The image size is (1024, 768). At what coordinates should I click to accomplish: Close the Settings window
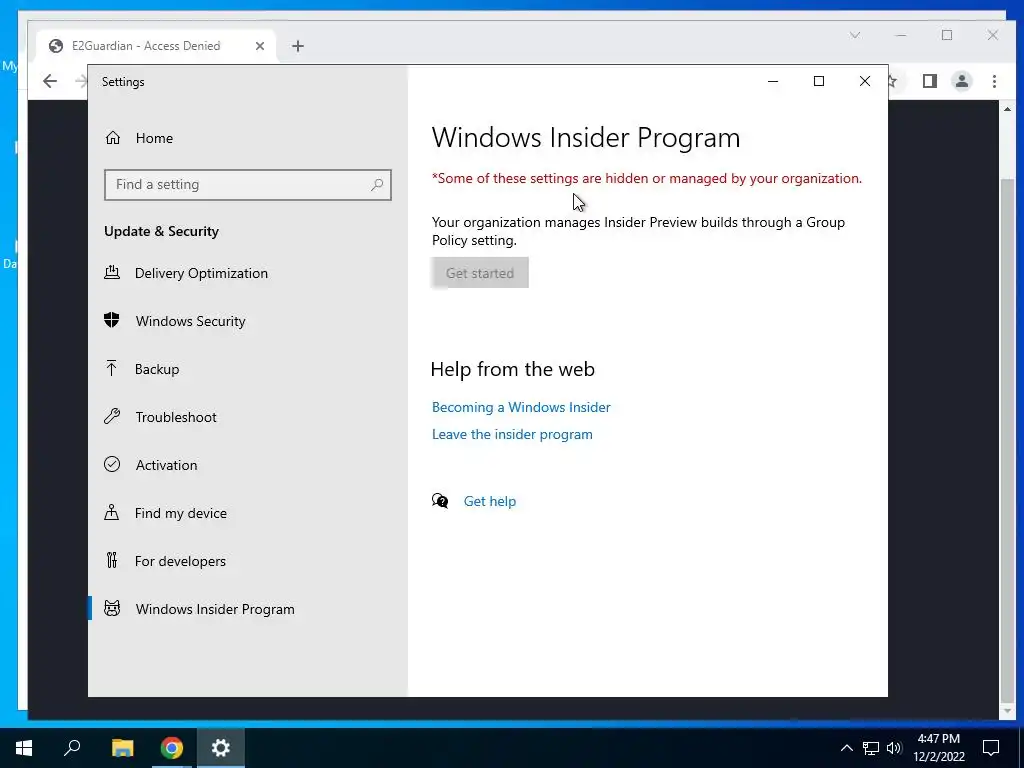(865, 82)
